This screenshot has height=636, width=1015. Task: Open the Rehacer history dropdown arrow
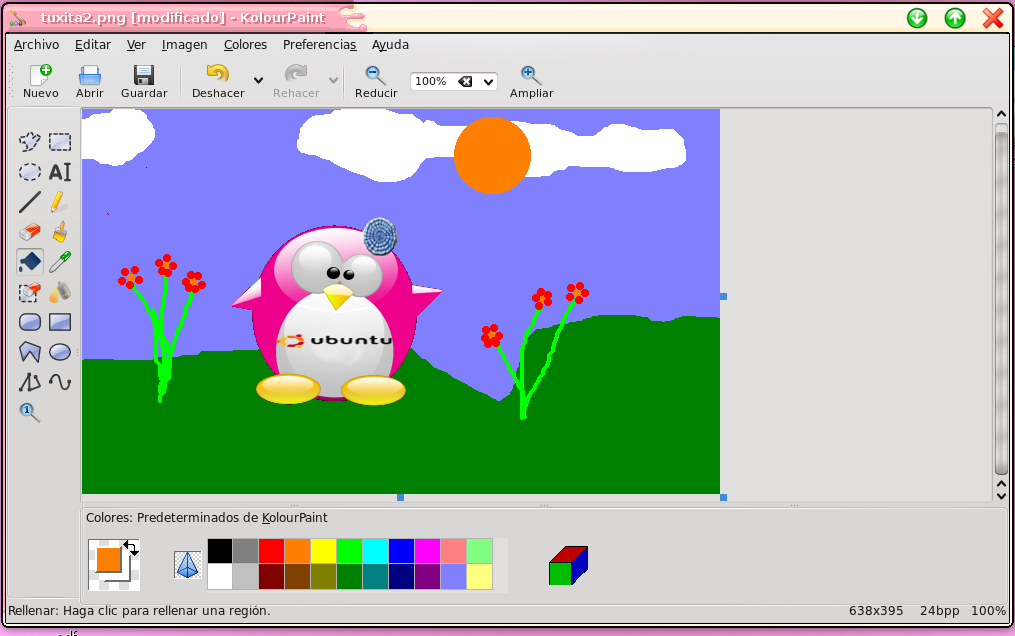coord(333,81)
